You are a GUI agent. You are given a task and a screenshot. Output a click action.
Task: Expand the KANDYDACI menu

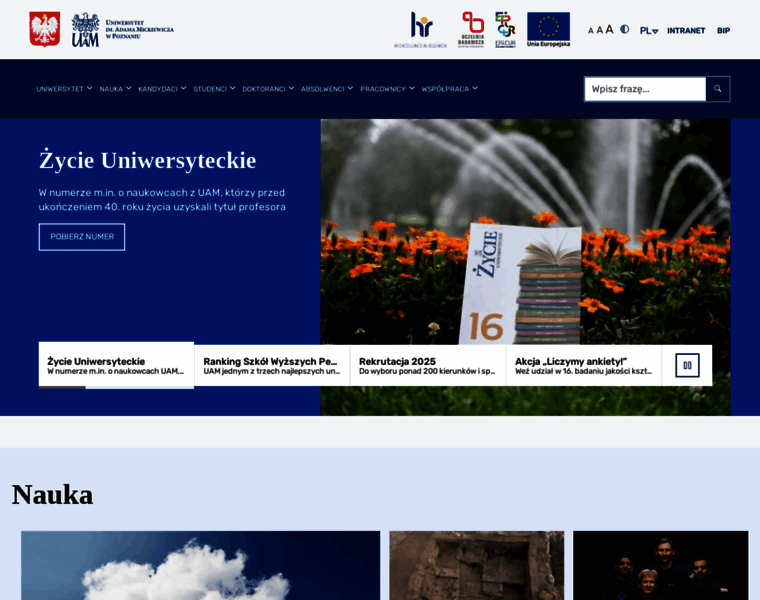162,89
